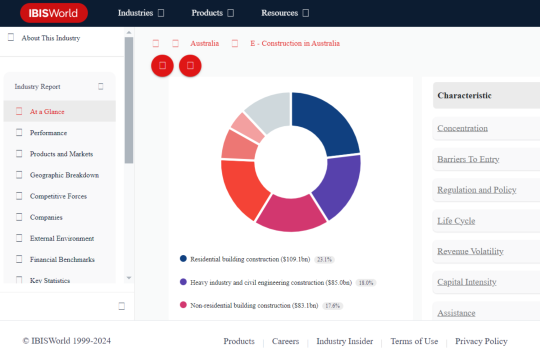Viewport: 540px width, 360px height.
Task: Click the second red circular button
Action: [x=190, y=65]
